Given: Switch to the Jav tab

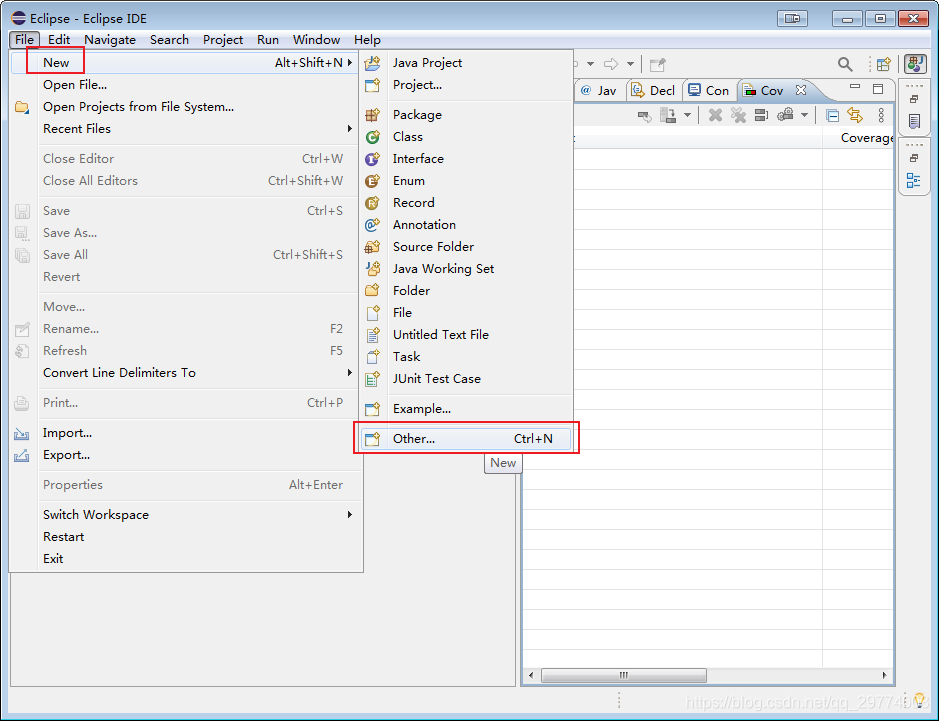Looking at the screenshot, I should (598, 90).
